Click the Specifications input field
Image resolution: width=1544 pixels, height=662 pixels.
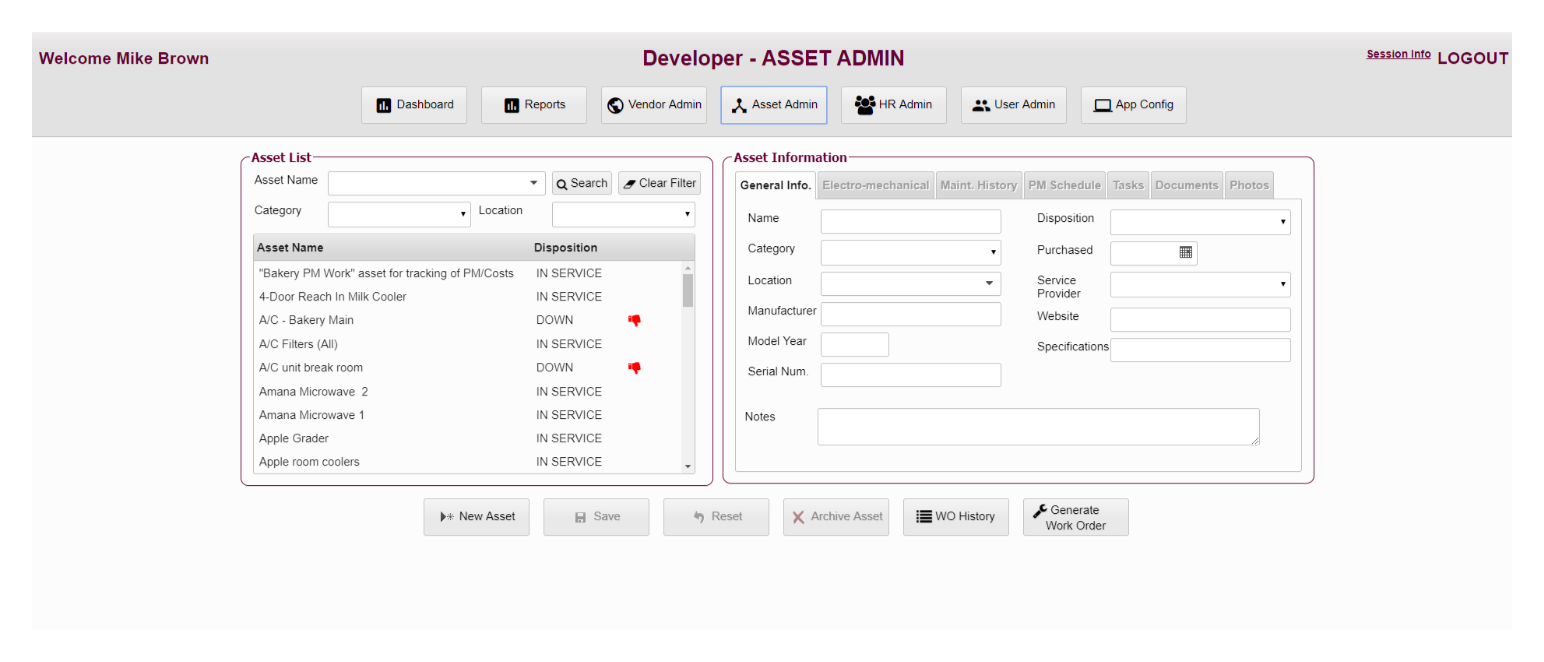(1200, 349)
